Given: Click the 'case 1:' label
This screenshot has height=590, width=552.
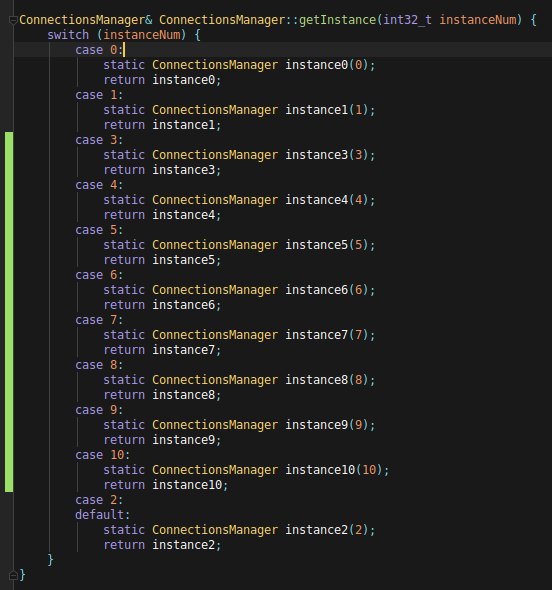Looking at the screenshot, I should [x=99, y=95].
